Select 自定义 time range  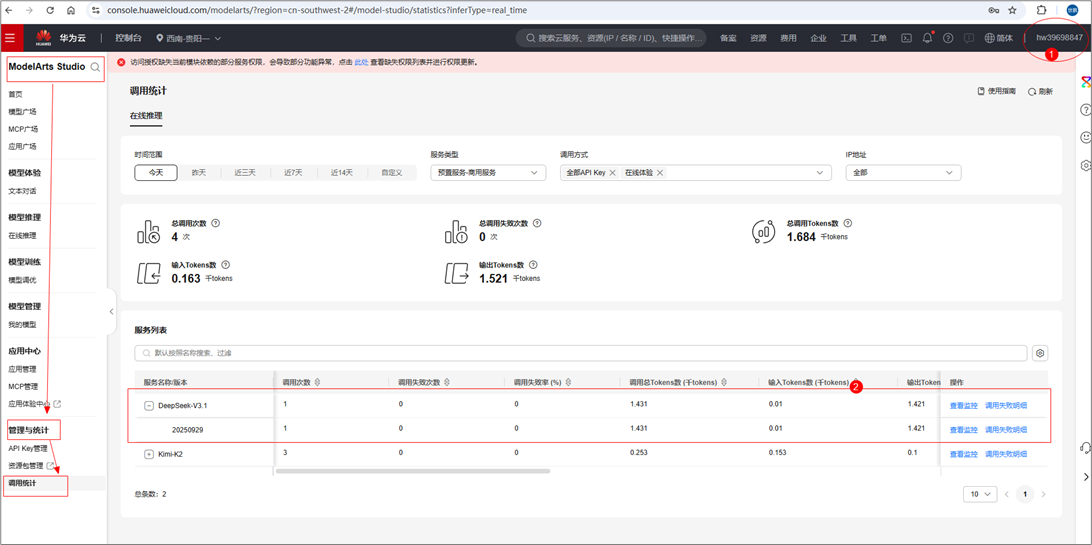pyautogui.click(x=391, y=173)
